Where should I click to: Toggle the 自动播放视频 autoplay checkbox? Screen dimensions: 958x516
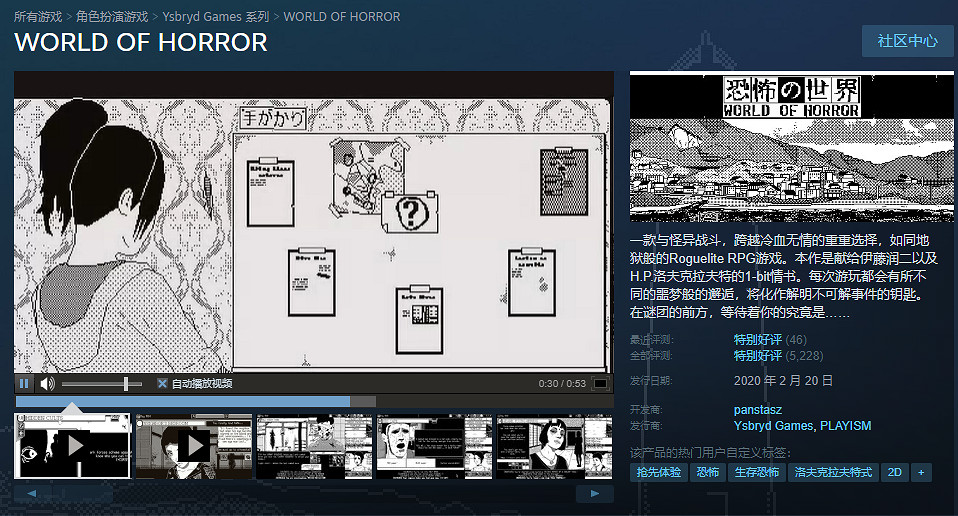[x=162, y=384]
